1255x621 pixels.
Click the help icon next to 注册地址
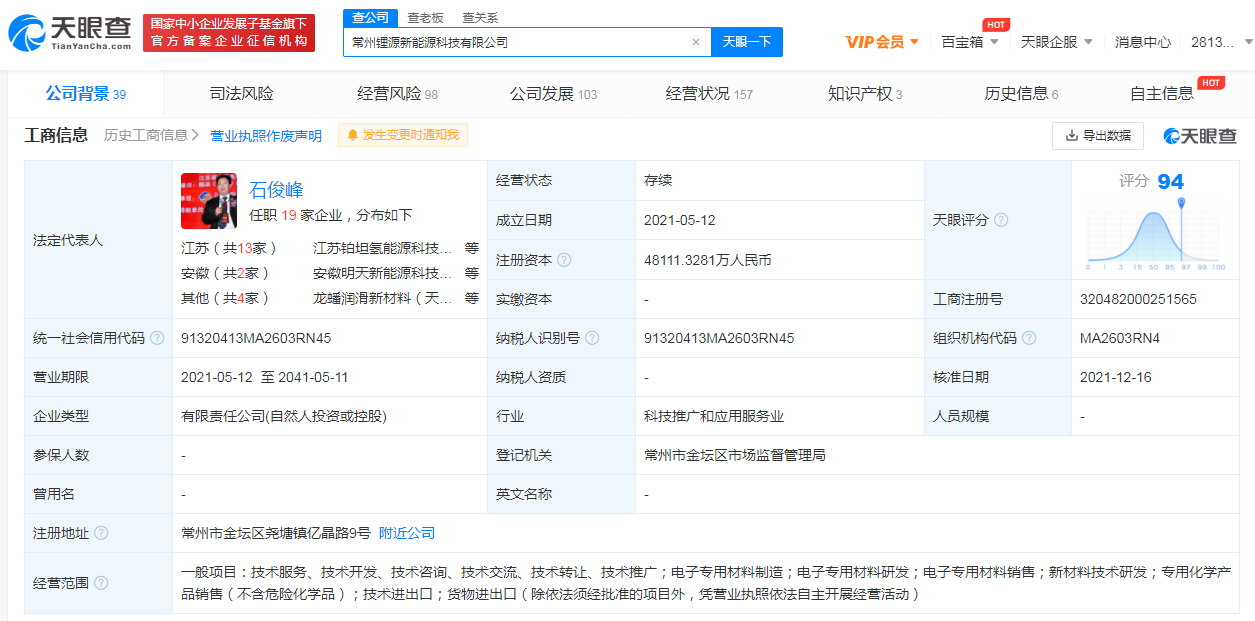pos(101,533)
